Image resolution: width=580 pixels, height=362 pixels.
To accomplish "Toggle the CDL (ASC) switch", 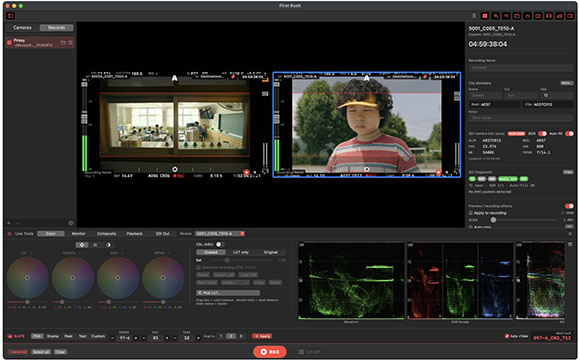I will pos(219,244).
